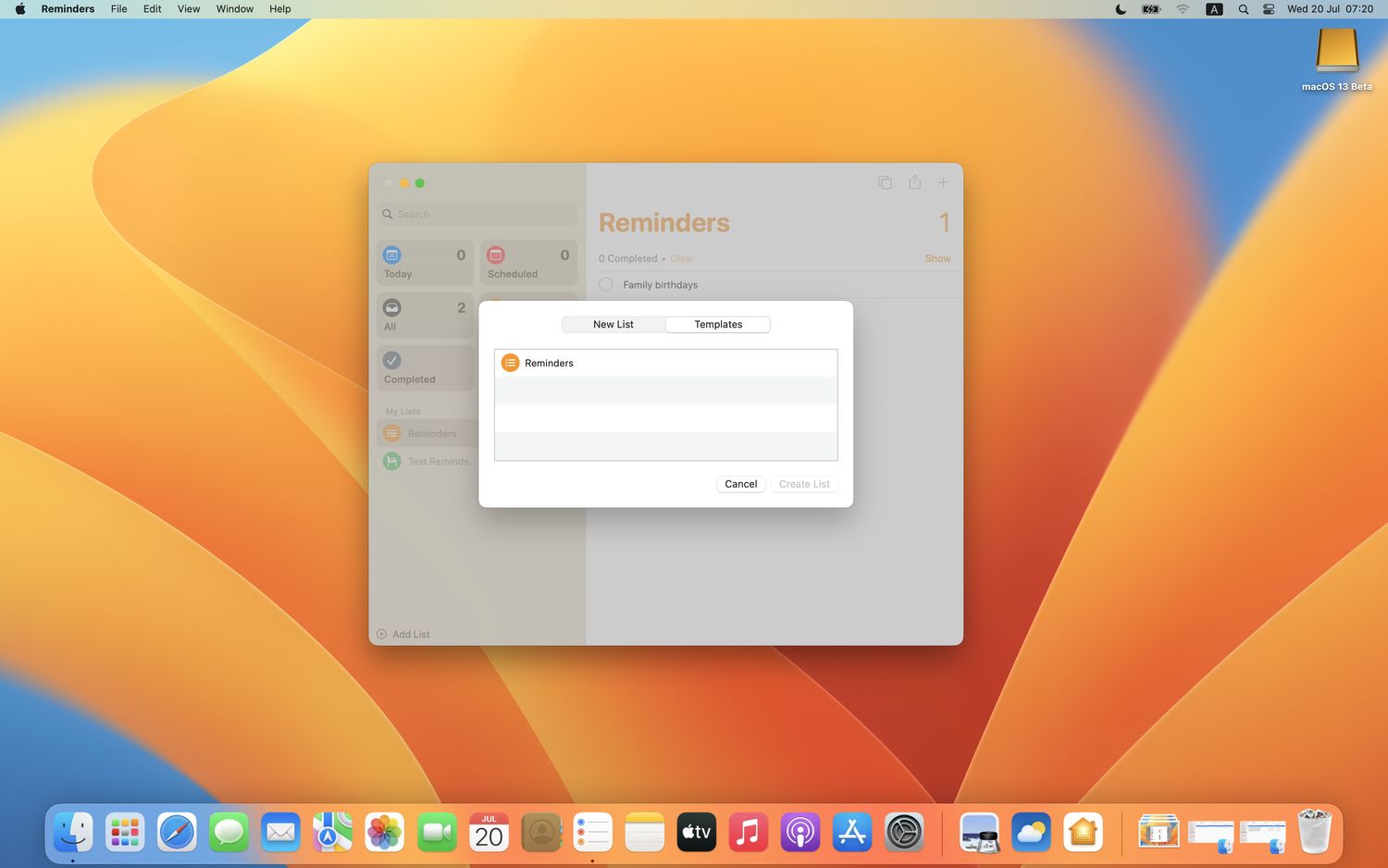The image size is (1388, 868).
Task: Open the Help menu
Action: tap(279, 9)
